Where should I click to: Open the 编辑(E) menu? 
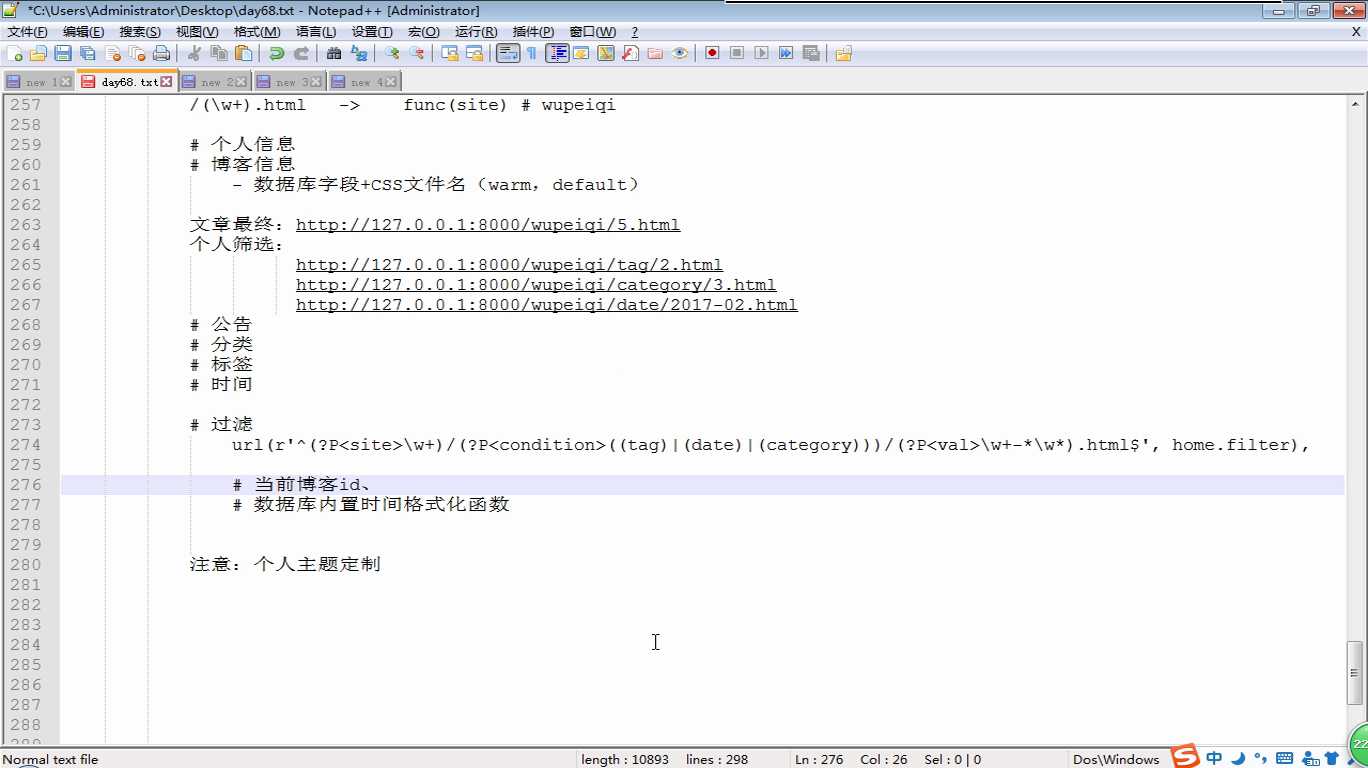[x=83, y=32]
